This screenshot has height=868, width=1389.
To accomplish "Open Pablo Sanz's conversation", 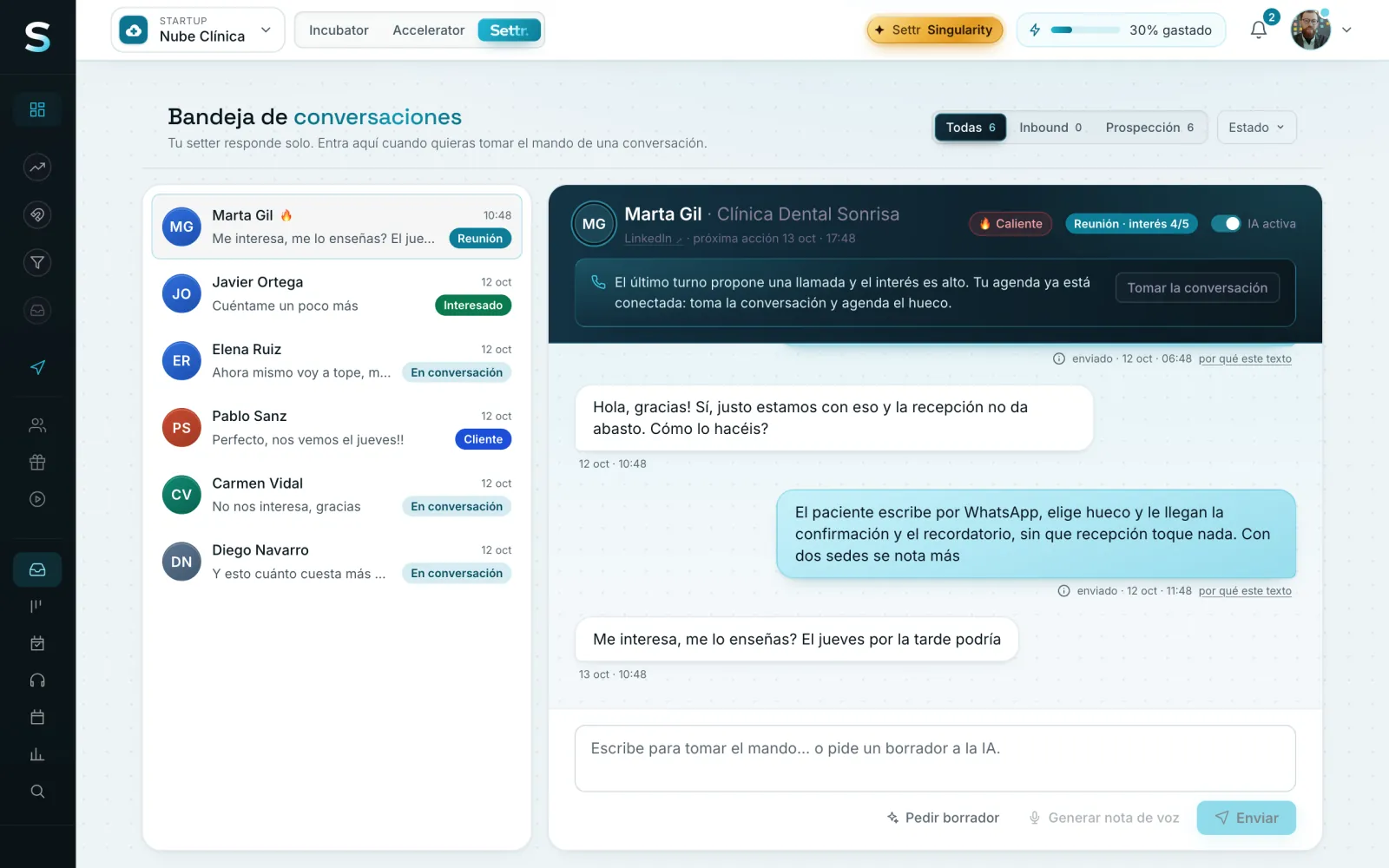I will tap(337, 428).
